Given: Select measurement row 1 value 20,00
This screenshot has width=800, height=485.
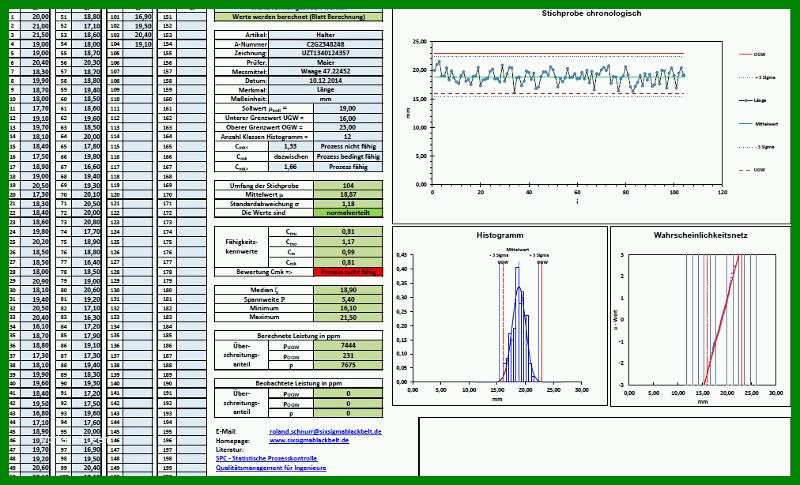Looking at the screenshot, I should click(35, 17).
